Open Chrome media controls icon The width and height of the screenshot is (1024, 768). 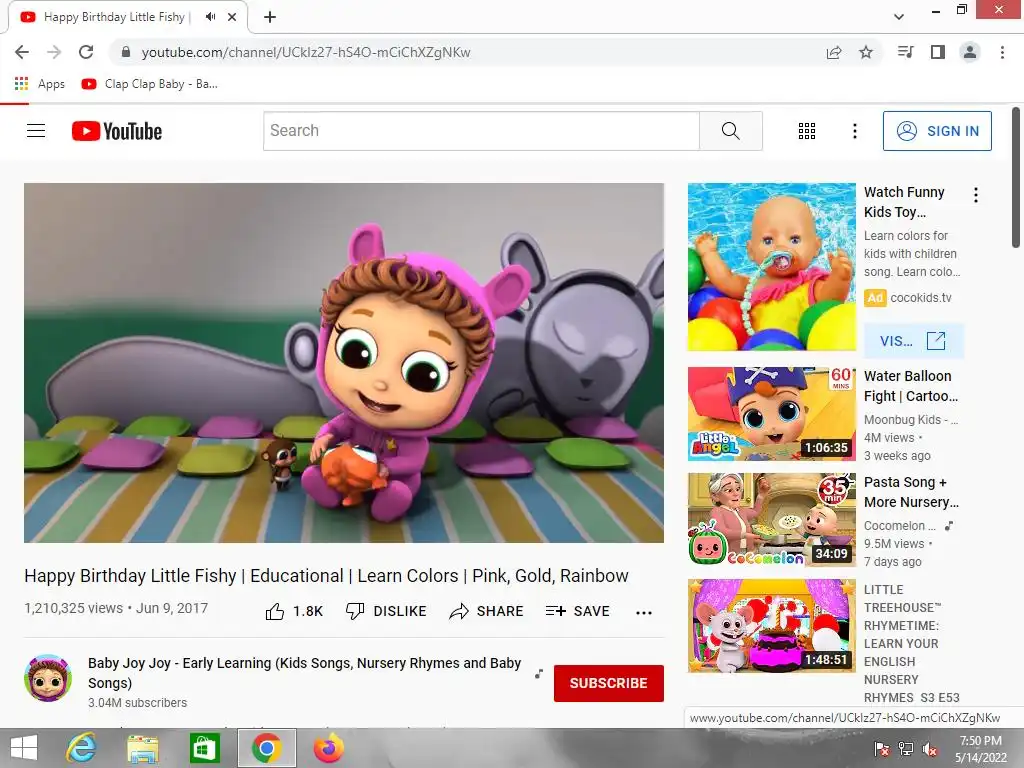(x=906, y=52)
